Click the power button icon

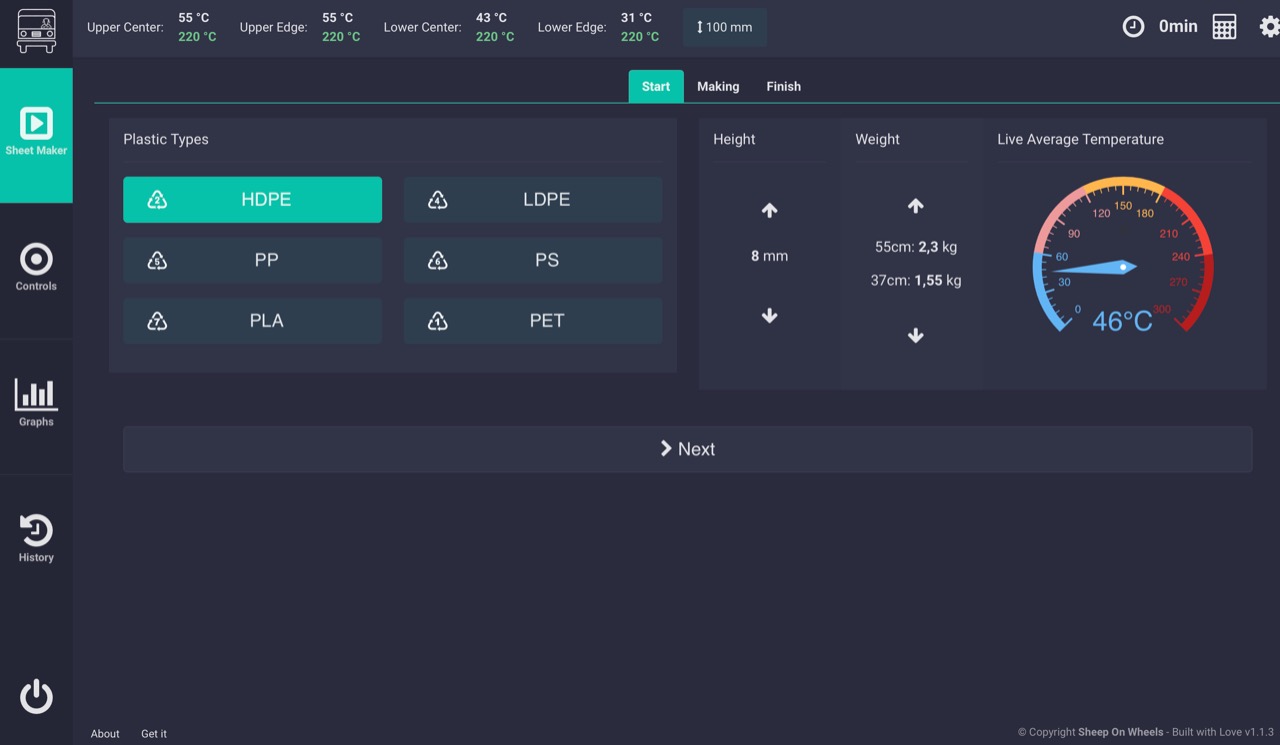click(36, 696)
